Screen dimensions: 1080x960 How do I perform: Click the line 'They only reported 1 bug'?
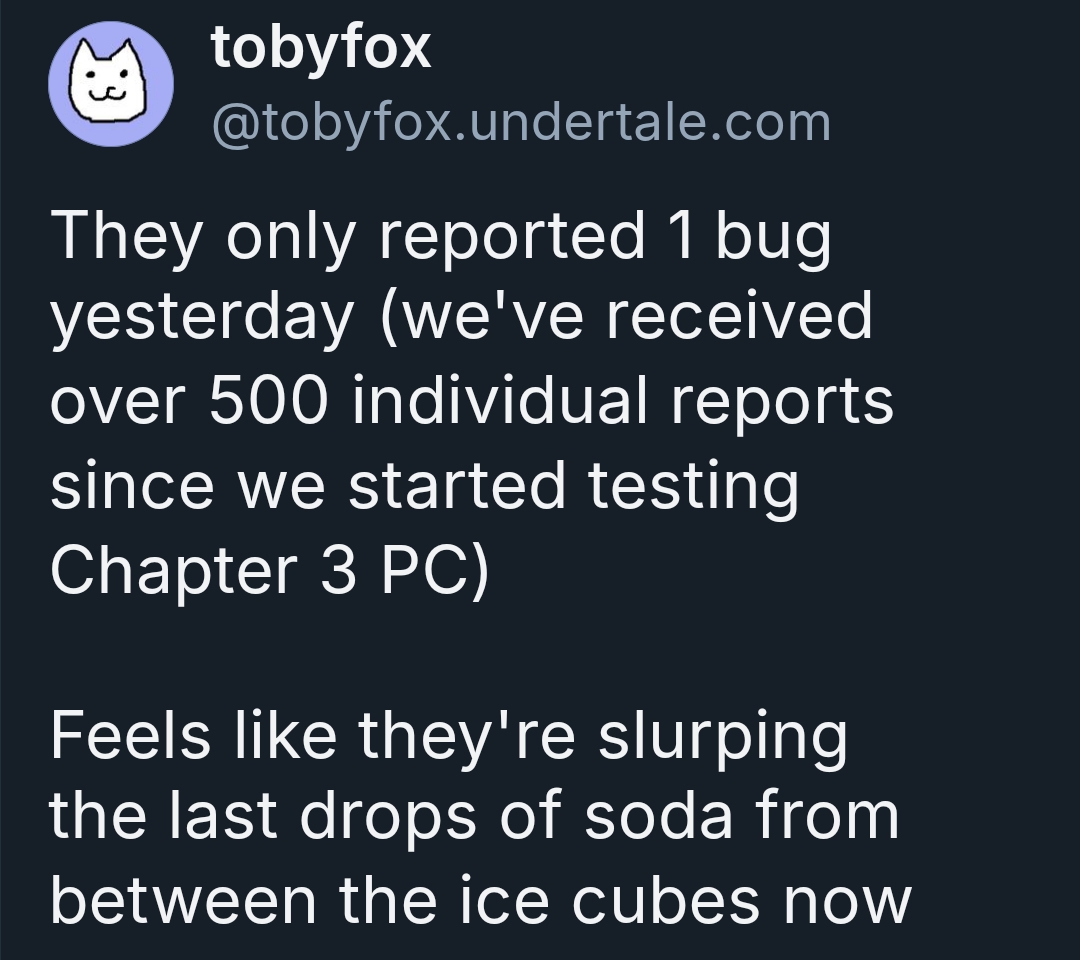tap(441, 236)
